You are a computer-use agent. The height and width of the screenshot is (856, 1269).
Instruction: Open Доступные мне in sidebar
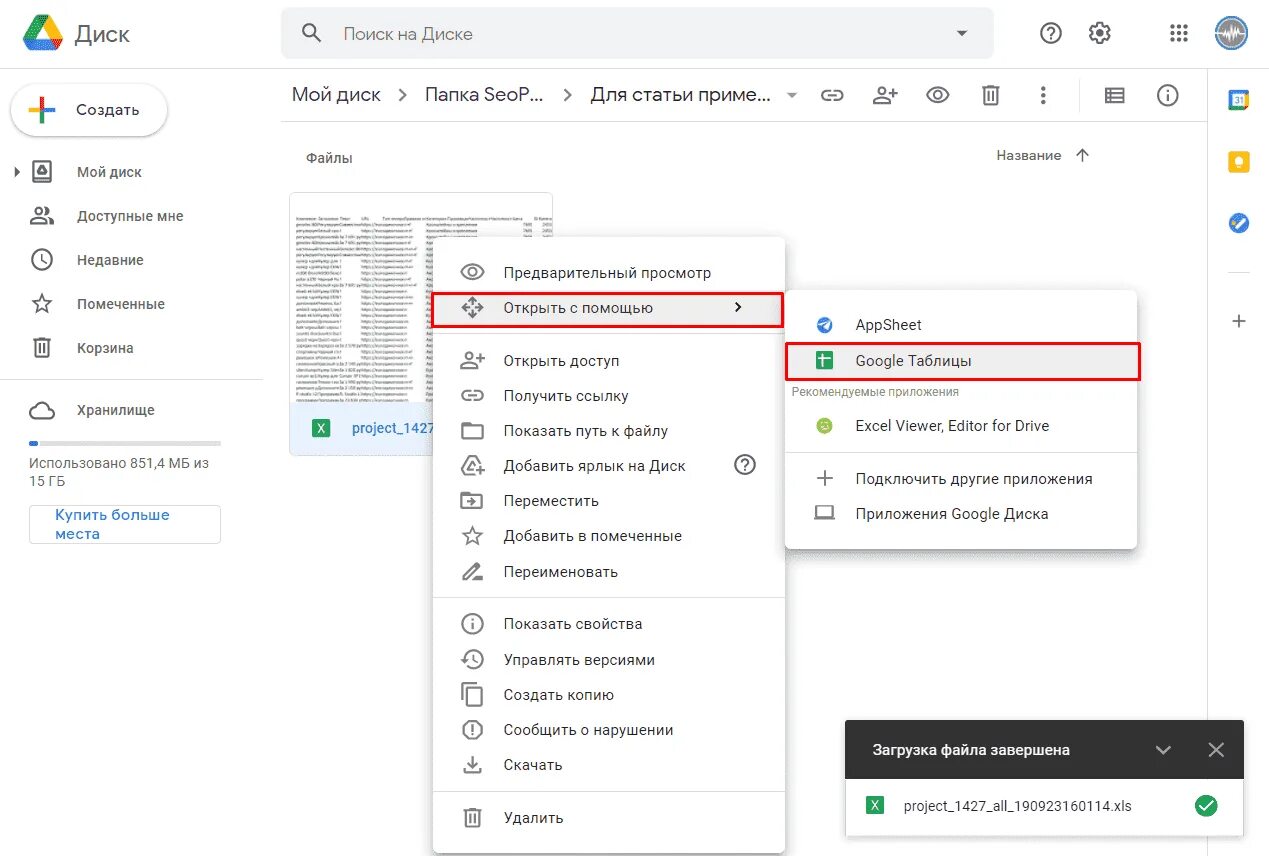point(130,216)
